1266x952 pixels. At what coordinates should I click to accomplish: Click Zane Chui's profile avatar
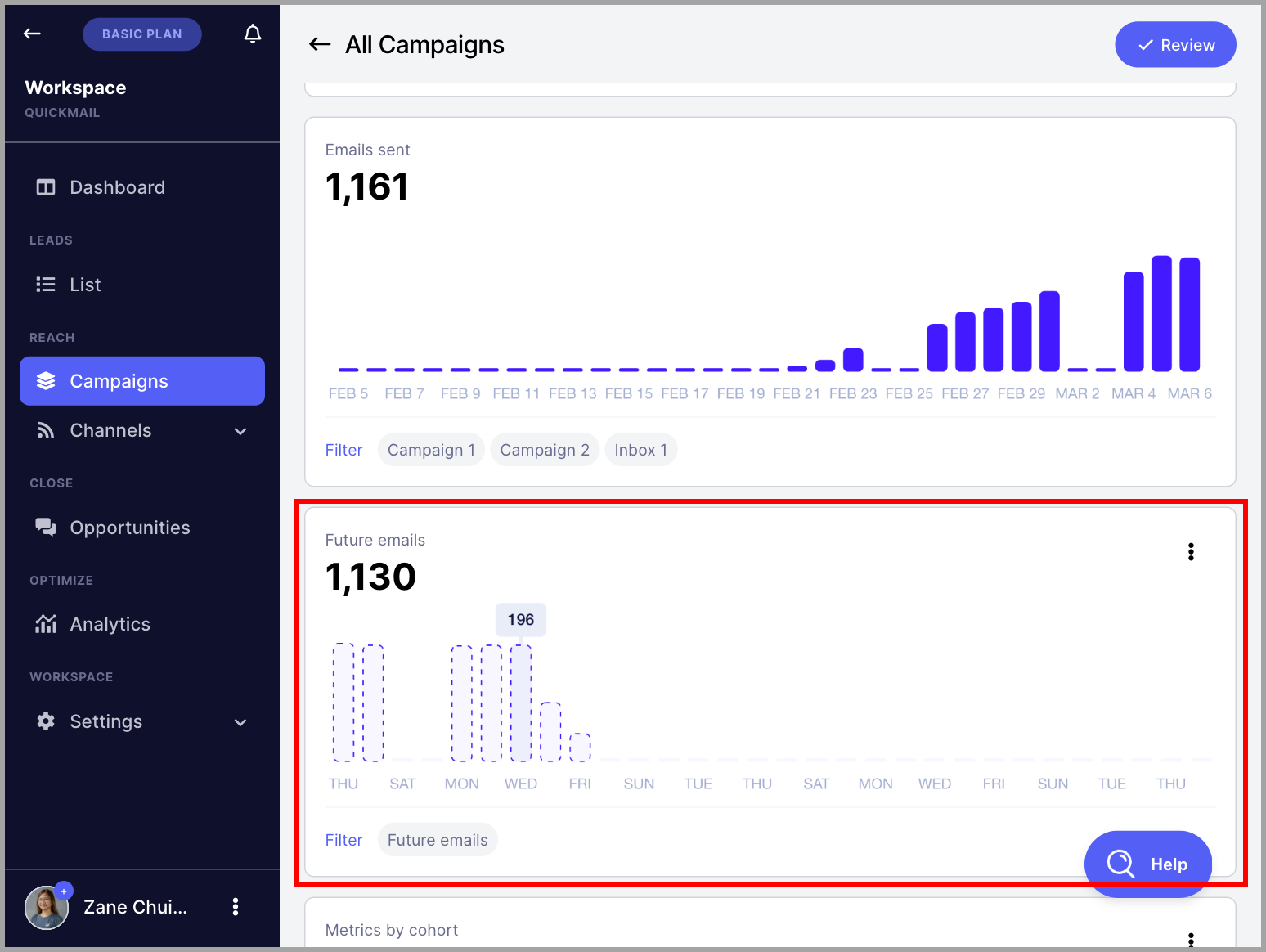[47, 907]
